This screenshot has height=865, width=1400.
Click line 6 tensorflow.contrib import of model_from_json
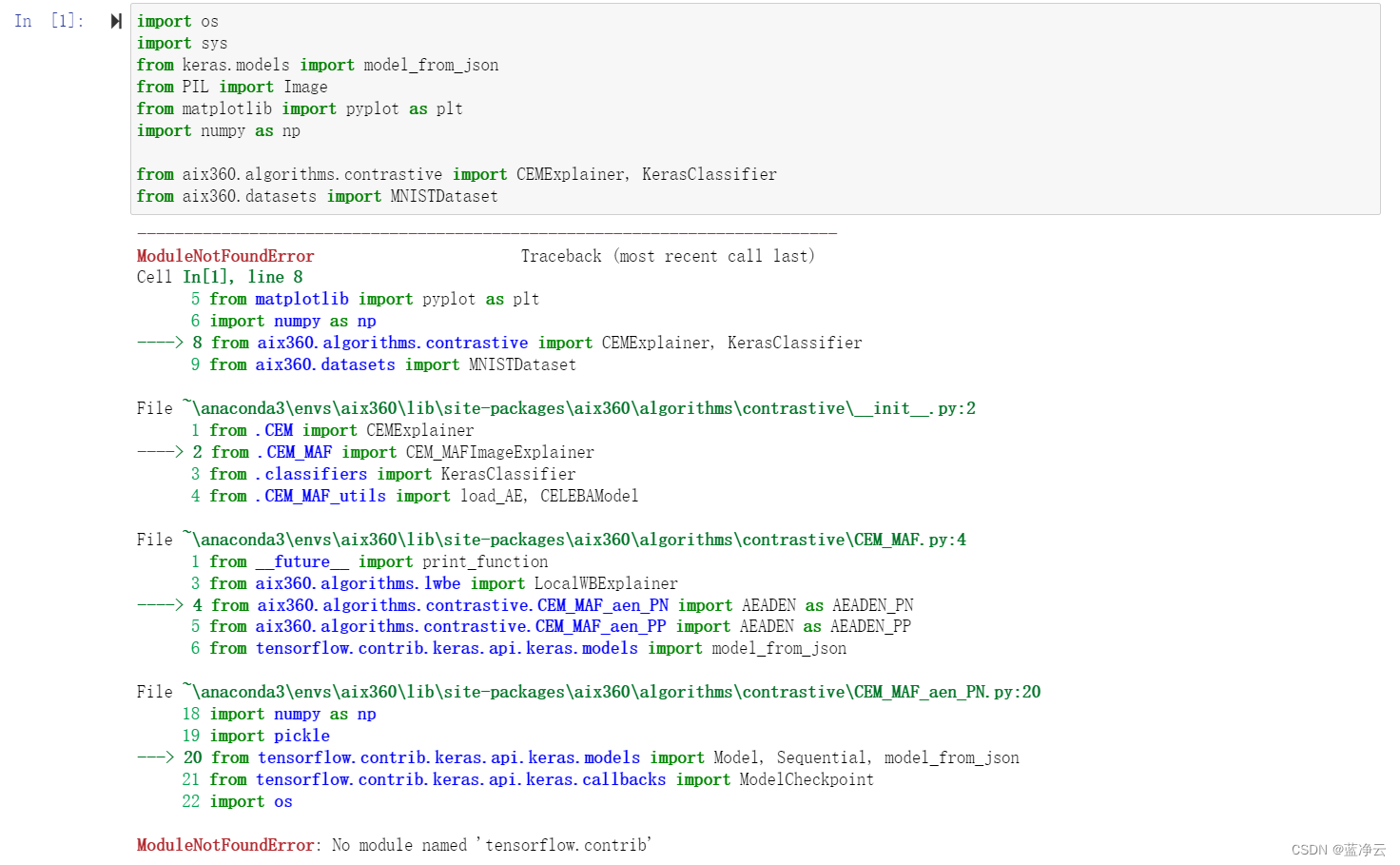[518, 648]
